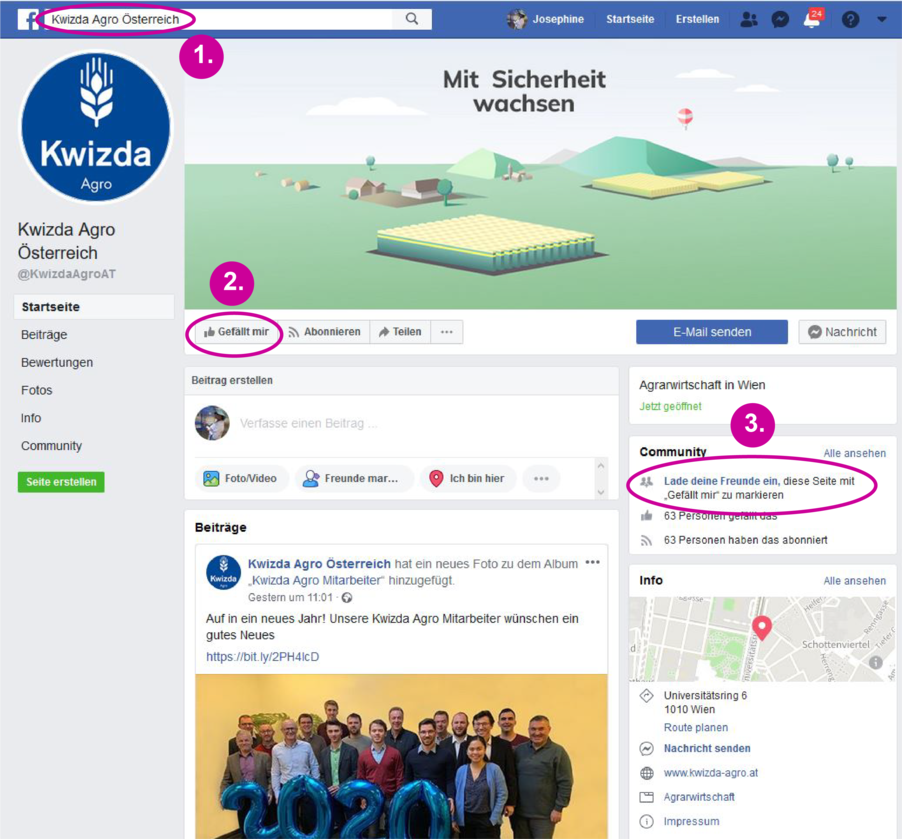Click the map thumbnail in Info

(x=762, y=639)
